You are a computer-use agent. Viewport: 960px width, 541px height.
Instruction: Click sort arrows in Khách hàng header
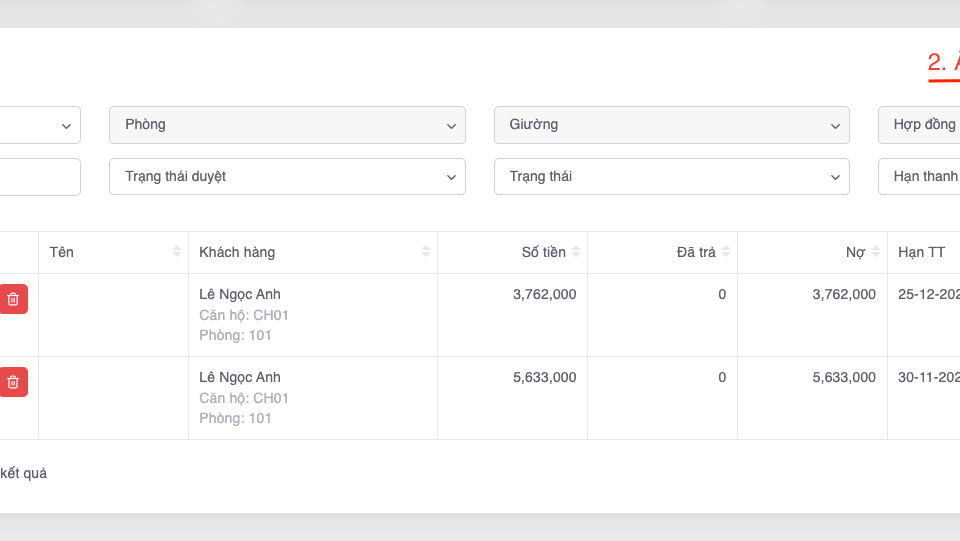point(426,252)
